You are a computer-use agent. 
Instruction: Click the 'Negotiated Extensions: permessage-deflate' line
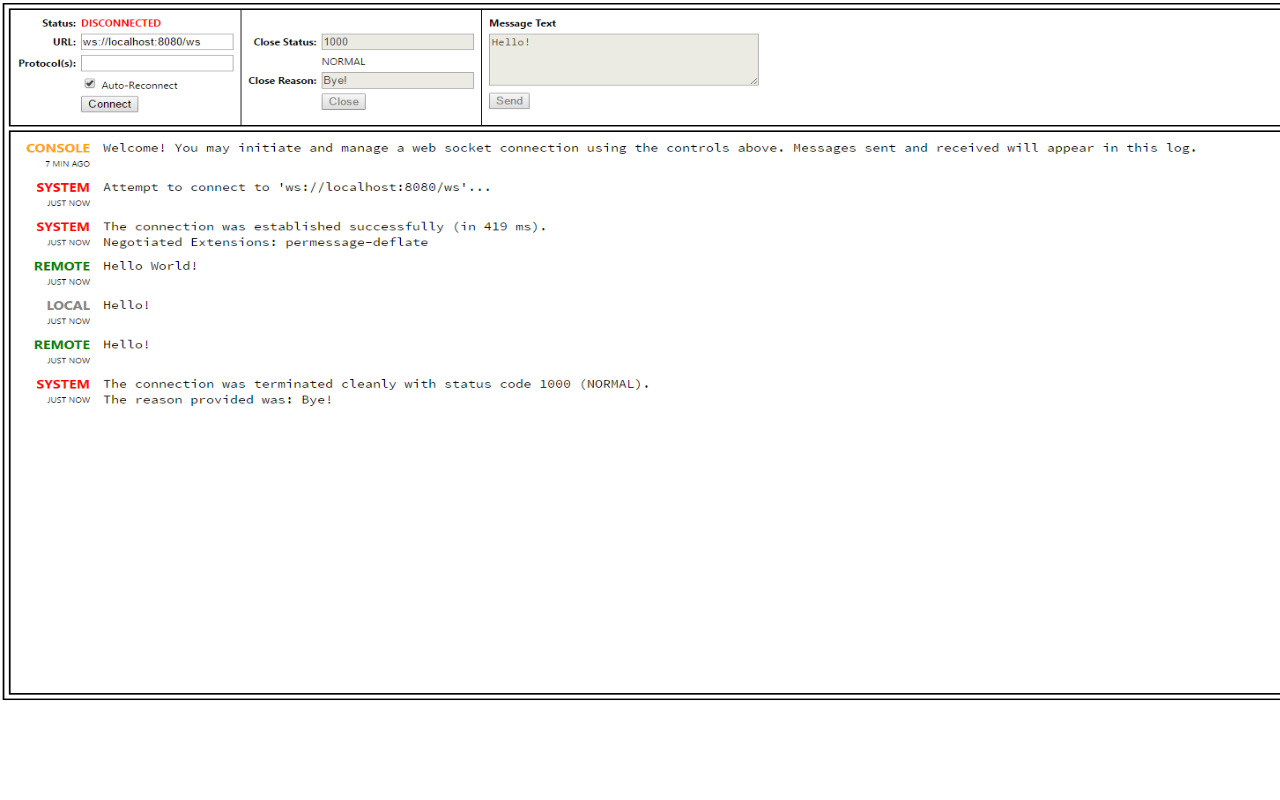coord(265,242)
